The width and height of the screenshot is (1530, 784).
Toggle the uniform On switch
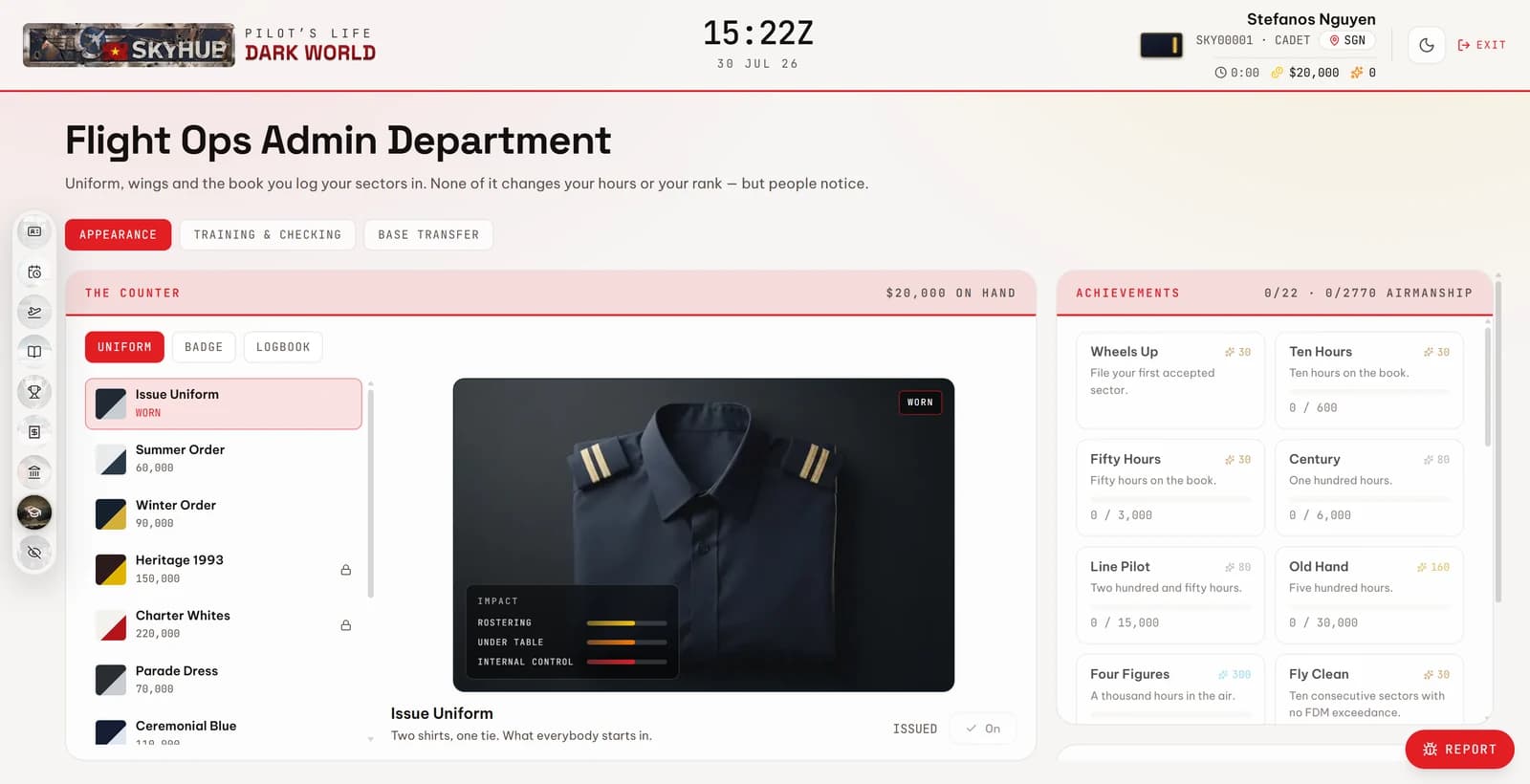click(983, 729)
